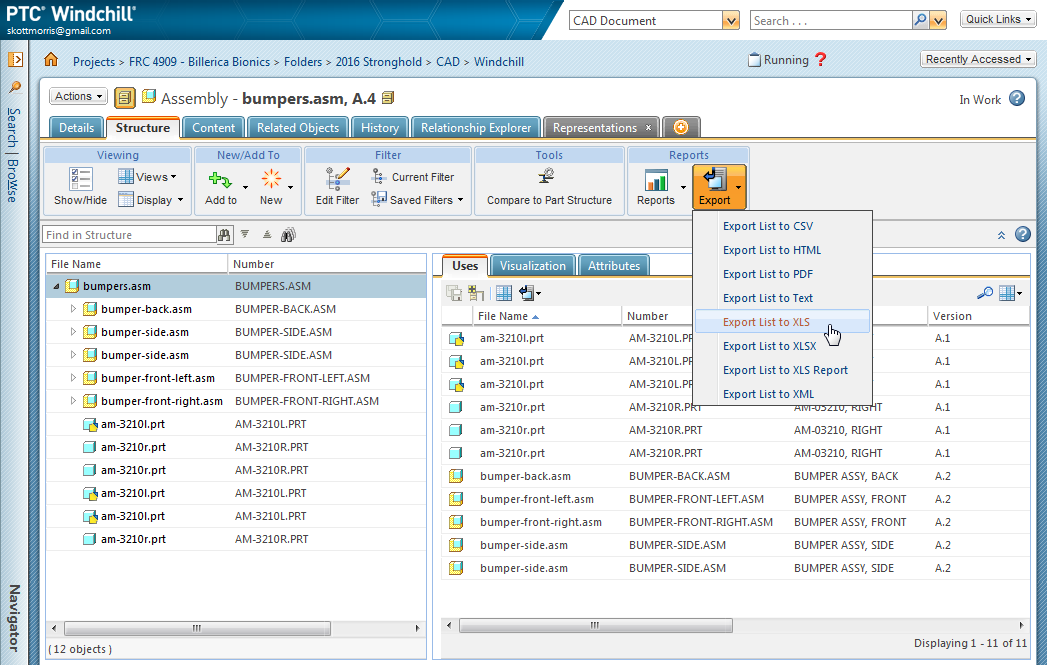
Task: Click the clipboard icon next to Running
Action: click(754, 59)
